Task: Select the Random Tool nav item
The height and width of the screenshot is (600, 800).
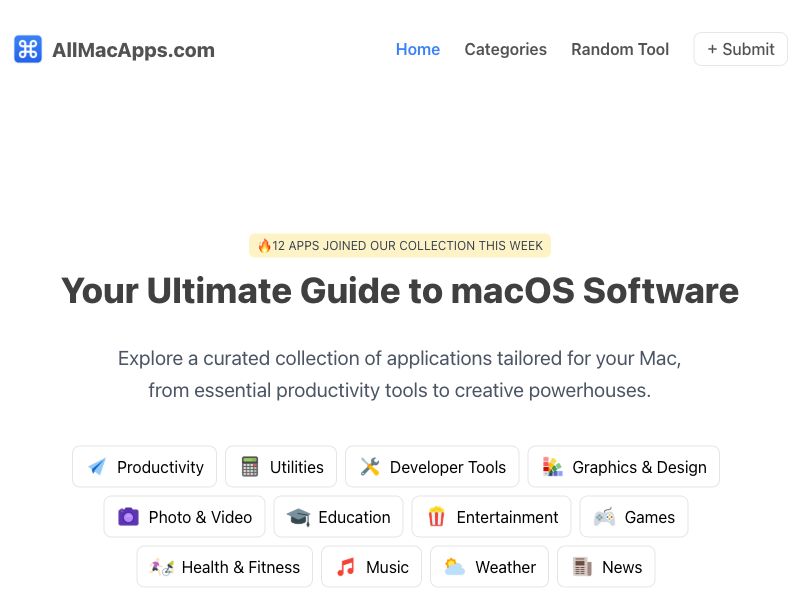Action: click(x=619, y=49)
